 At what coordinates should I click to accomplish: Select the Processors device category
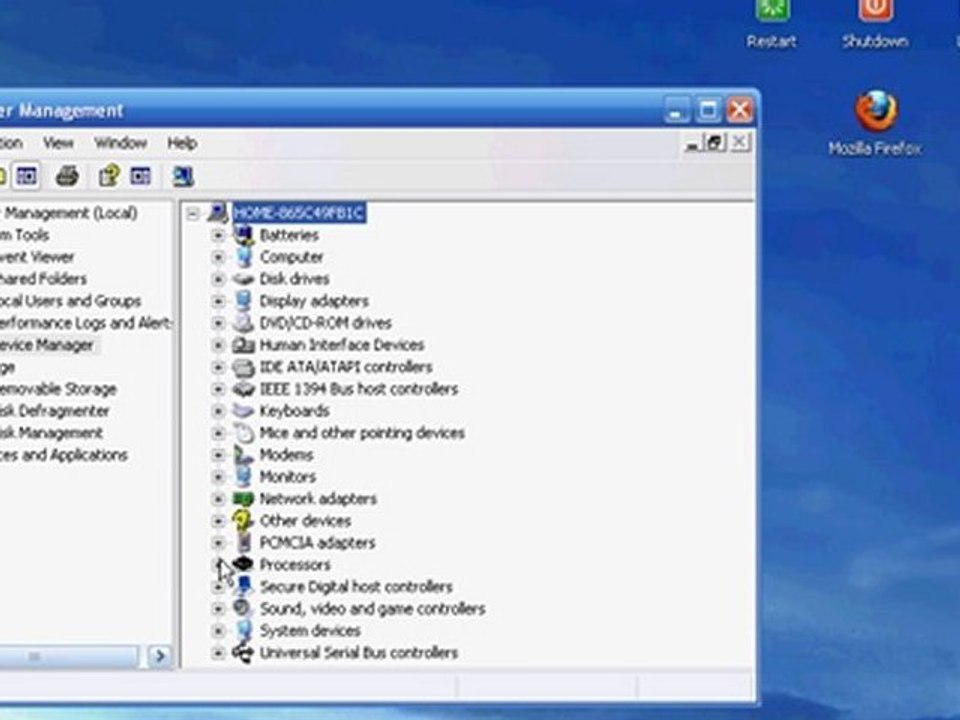click(x=294, y=565)
